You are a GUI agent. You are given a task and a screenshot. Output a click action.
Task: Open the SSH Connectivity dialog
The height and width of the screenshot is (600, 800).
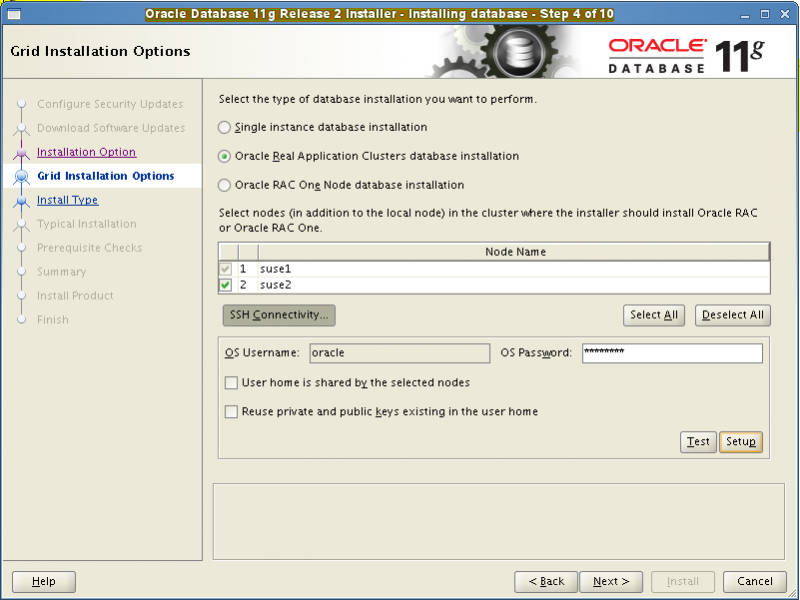coord(278,315)
